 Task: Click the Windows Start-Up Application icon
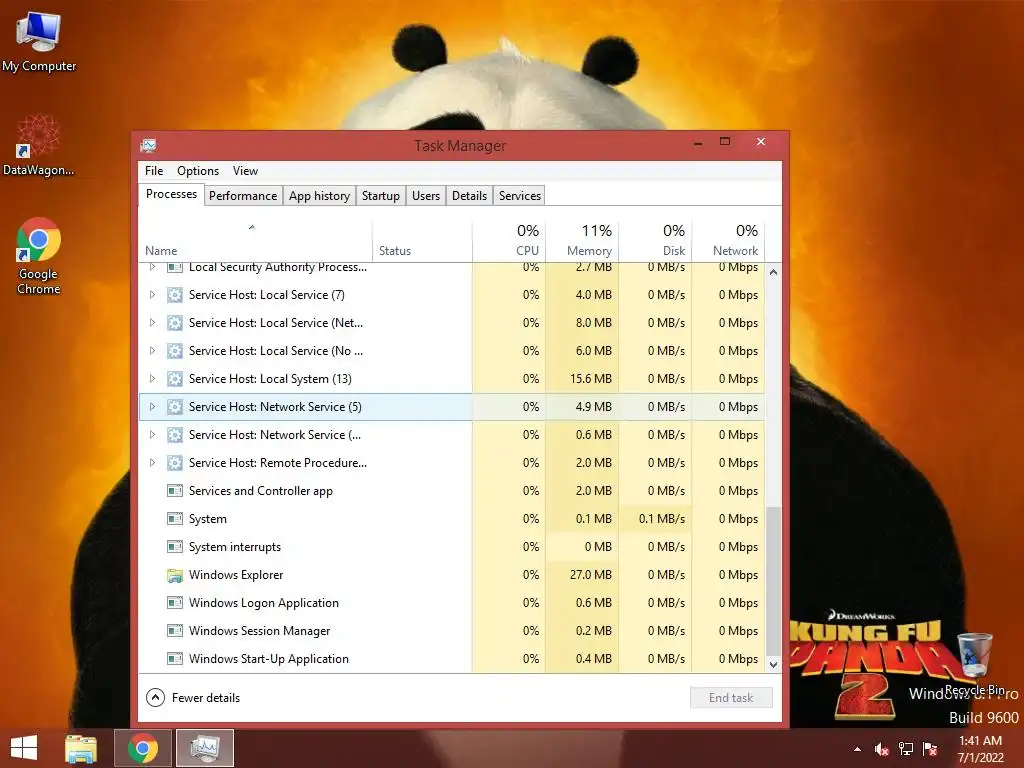pos(174,659)
